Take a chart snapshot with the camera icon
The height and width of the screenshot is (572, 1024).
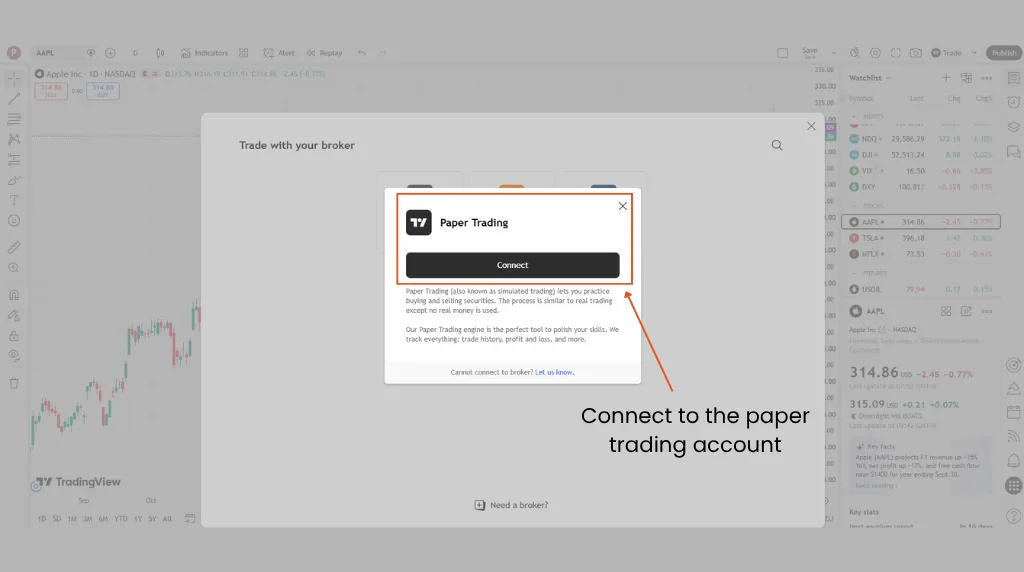tap(916, 53)
